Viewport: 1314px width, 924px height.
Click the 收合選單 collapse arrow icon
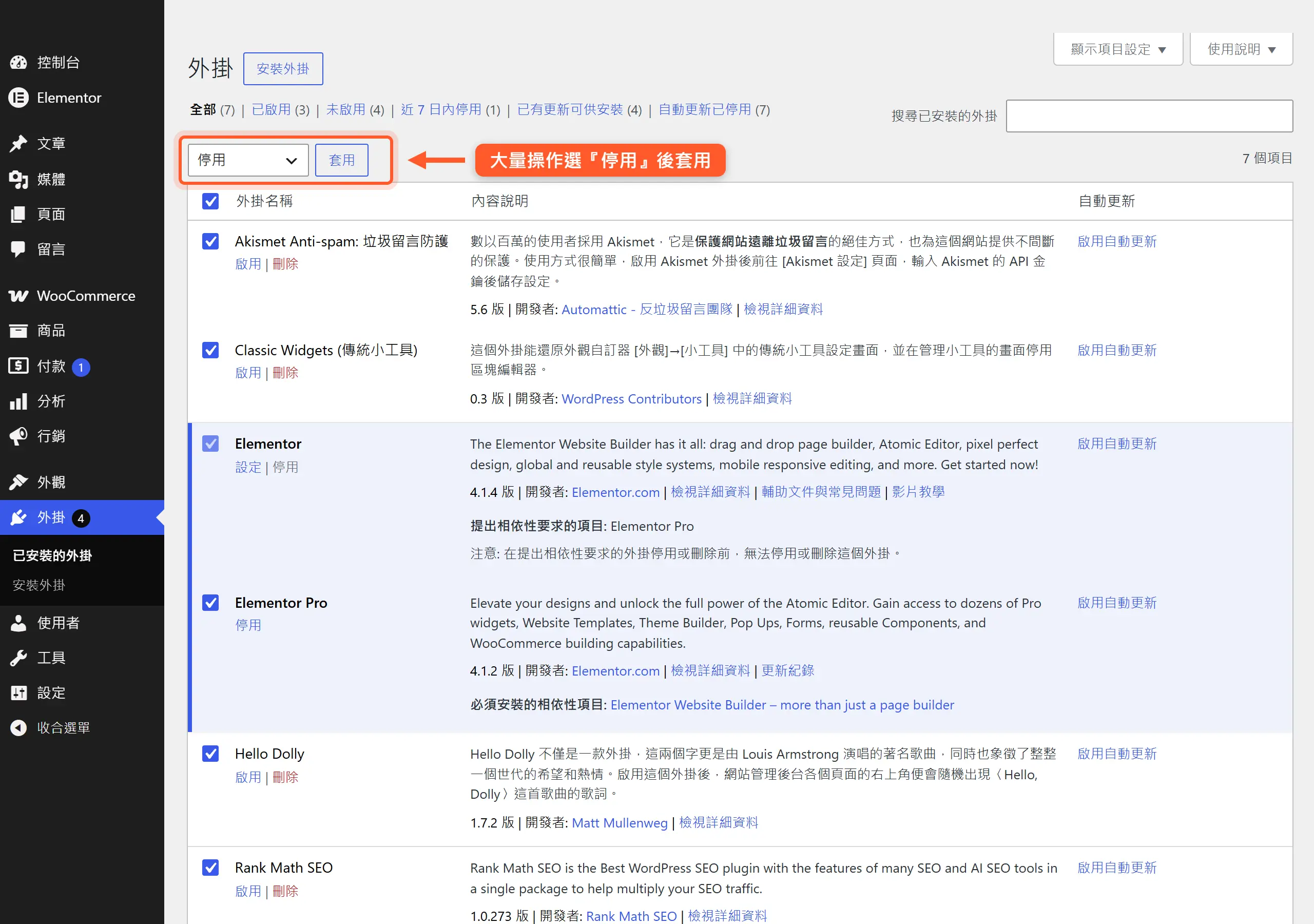tap(18, 728)
